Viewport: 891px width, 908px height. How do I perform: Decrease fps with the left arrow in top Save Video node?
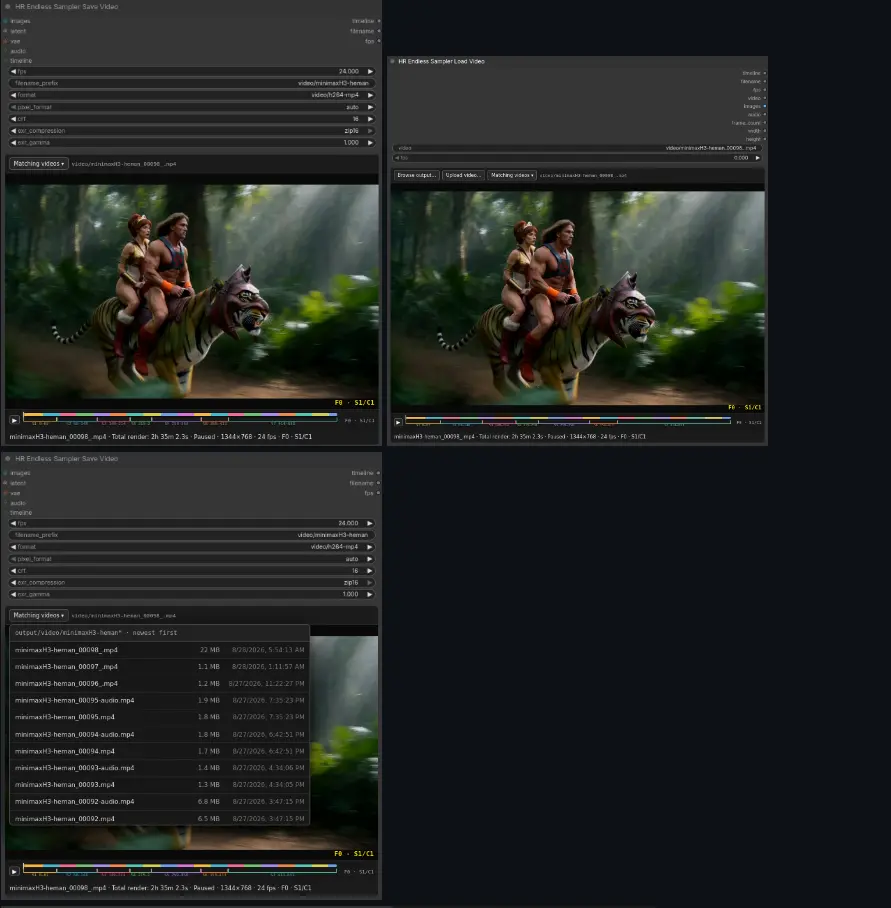(x=13, y=71)
